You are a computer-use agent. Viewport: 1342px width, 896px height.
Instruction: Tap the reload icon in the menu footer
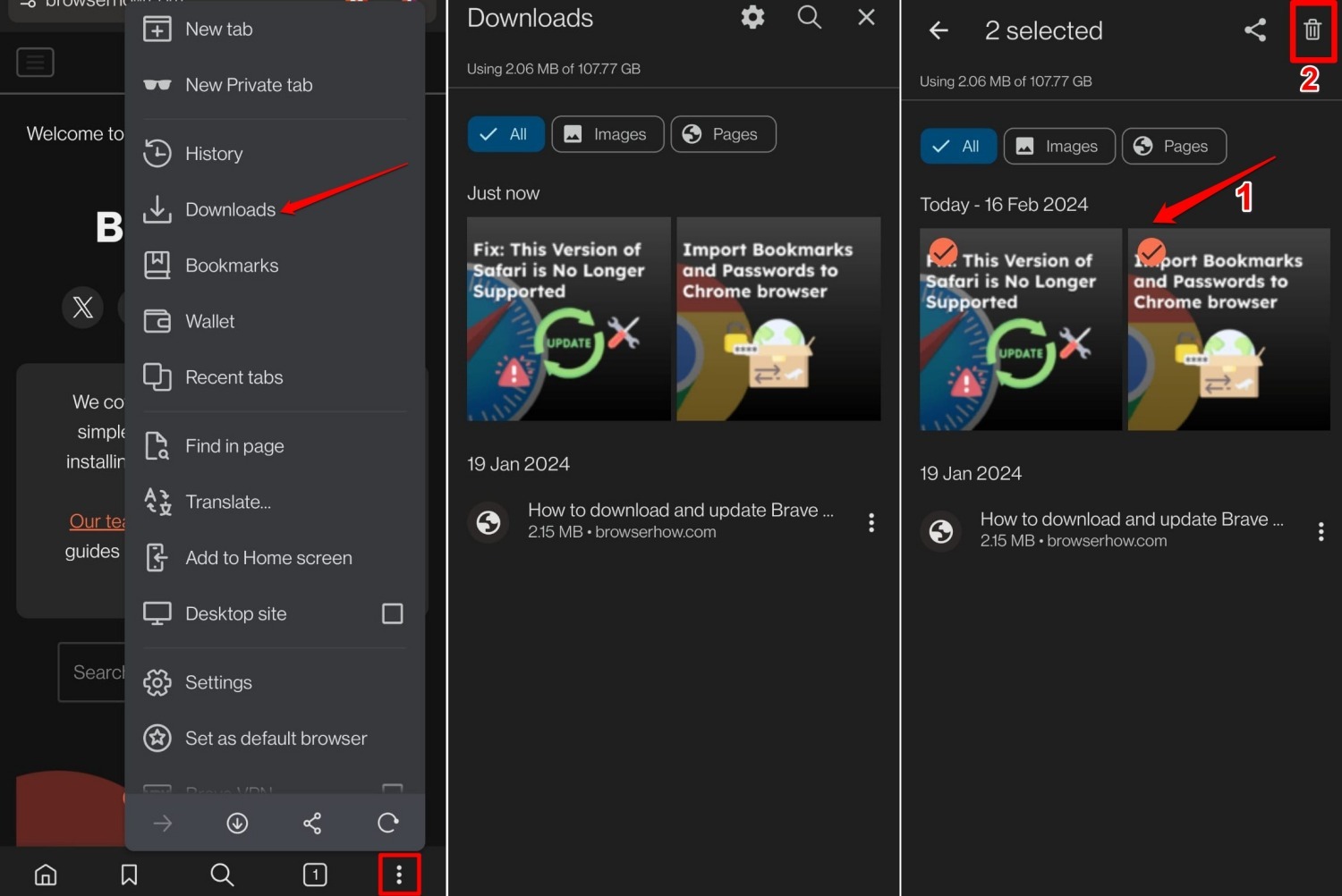click(387, 823)
